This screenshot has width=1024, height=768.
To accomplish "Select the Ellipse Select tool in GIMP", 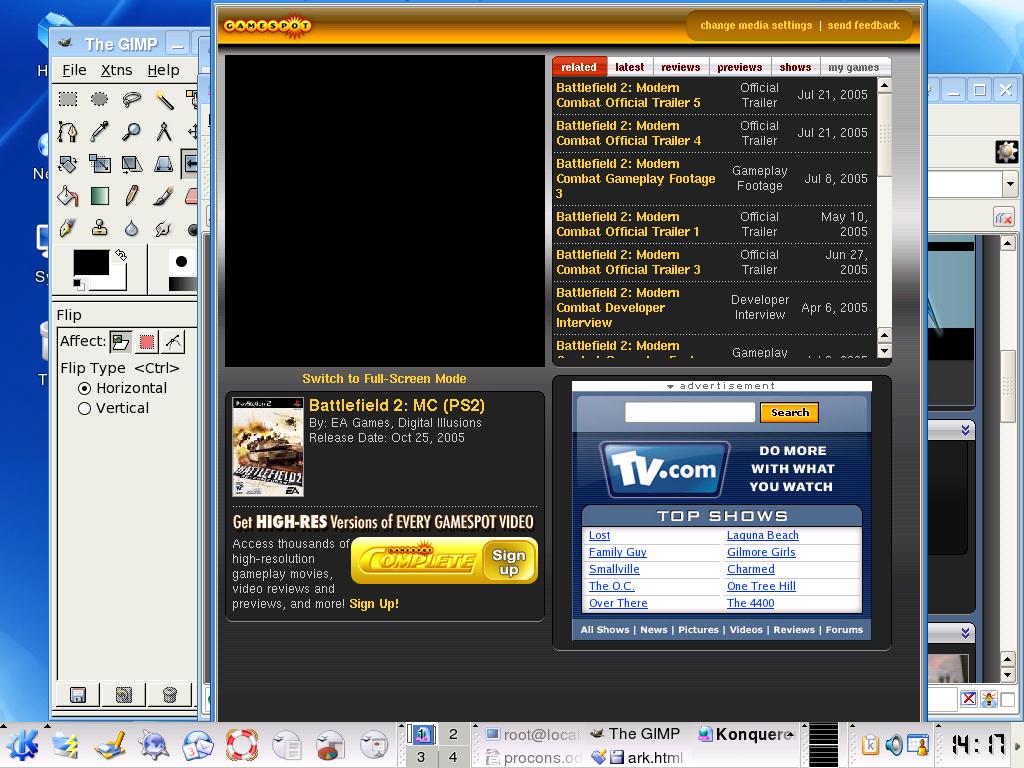I will (x=99, y=99).
